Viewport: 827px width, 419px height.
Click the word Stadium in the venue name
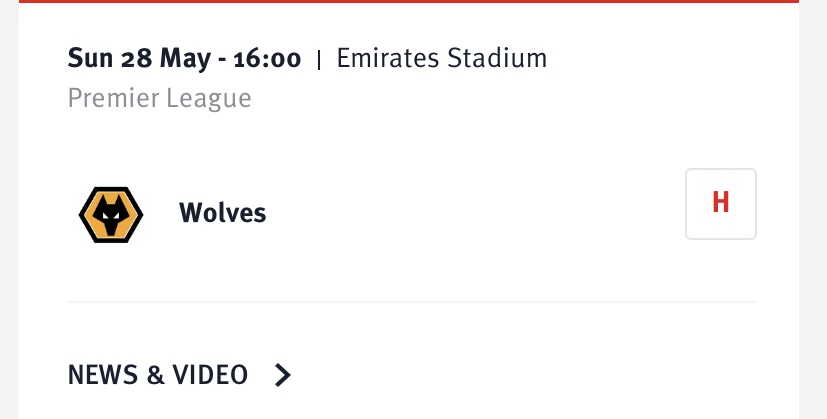pos(497,58)
